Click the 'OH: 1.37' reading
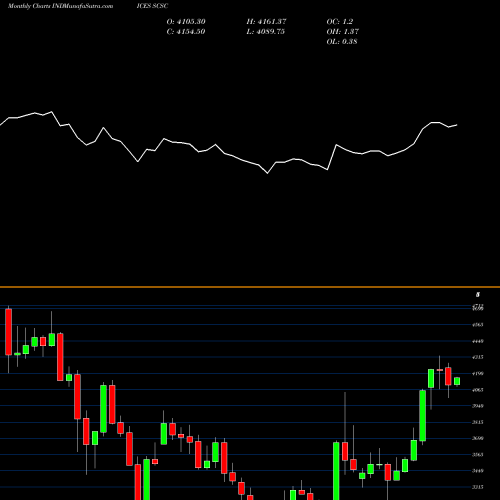The image size is (500, 500). [343, 32]
